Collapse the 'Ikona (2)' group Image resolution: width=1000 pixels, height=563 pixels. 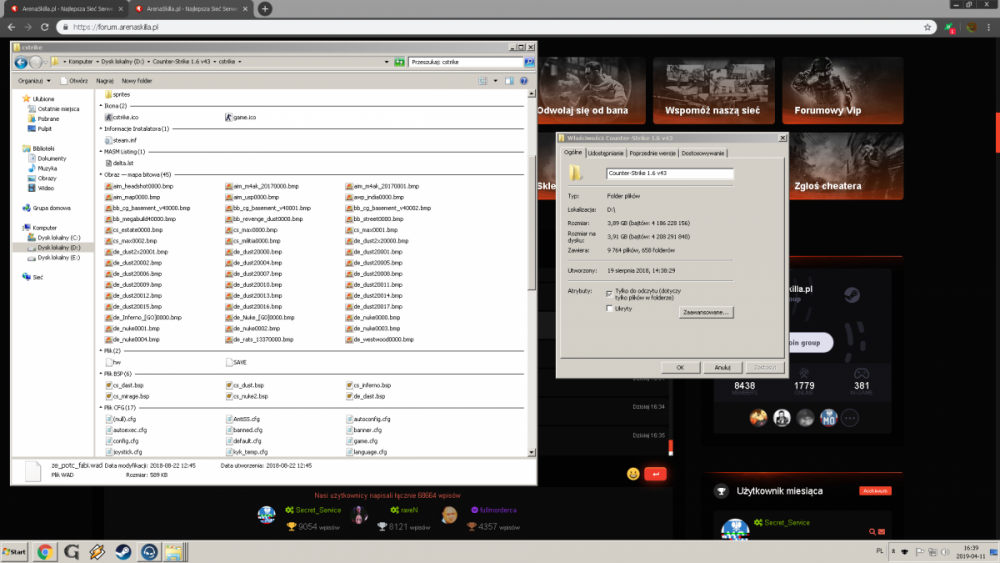101,106
